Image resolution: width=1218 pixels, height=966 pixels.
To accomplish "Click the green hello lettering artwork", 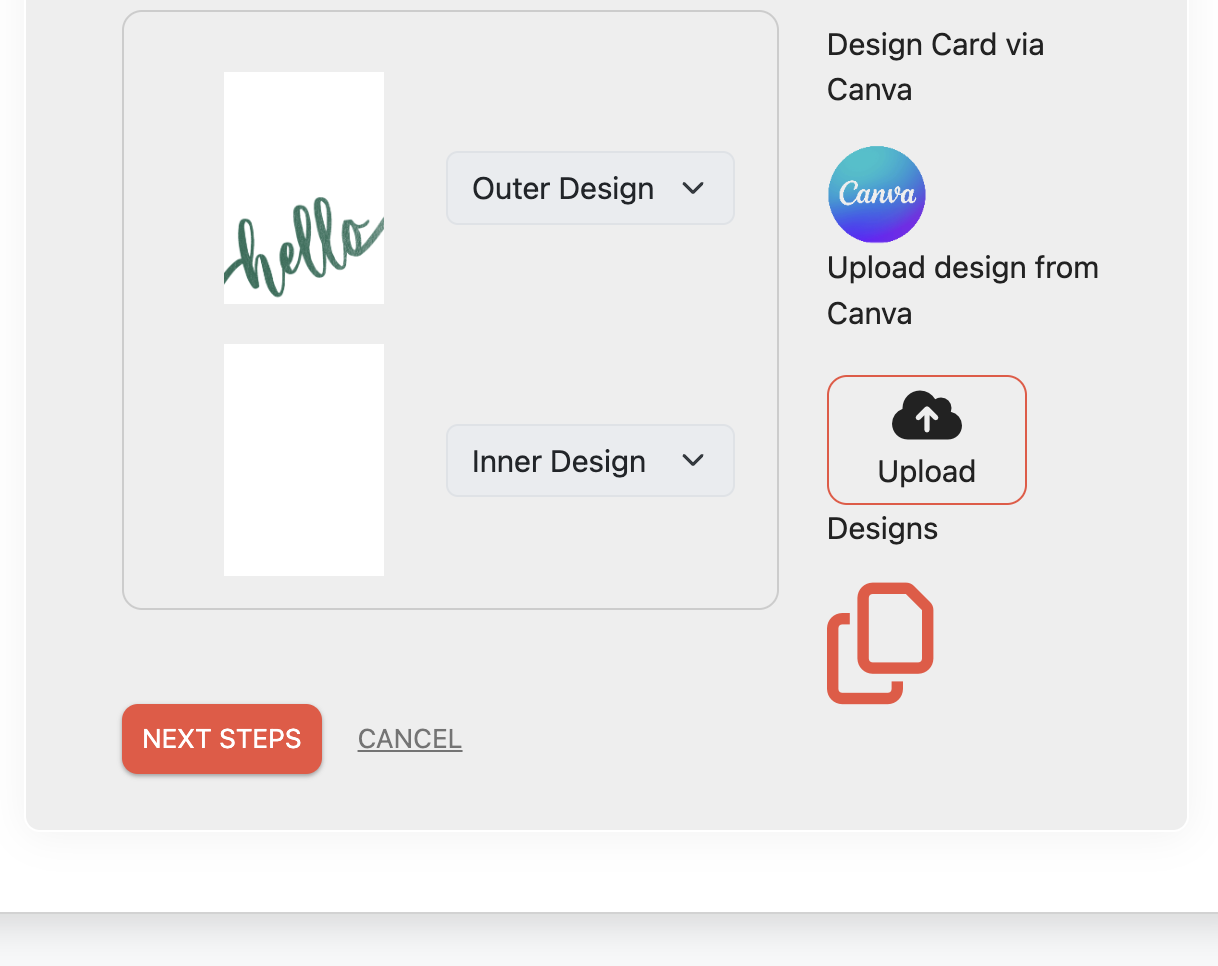I will [x=304, y=248].
